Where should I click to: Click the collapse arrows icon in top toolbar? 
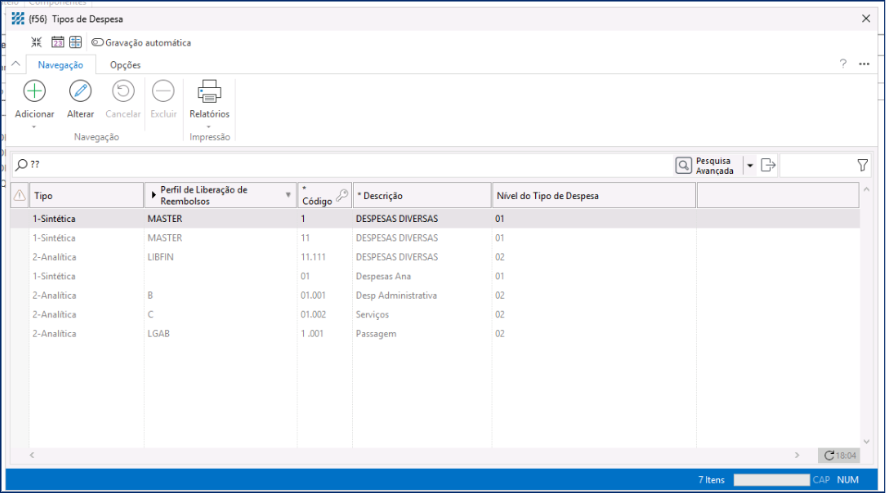37,42
